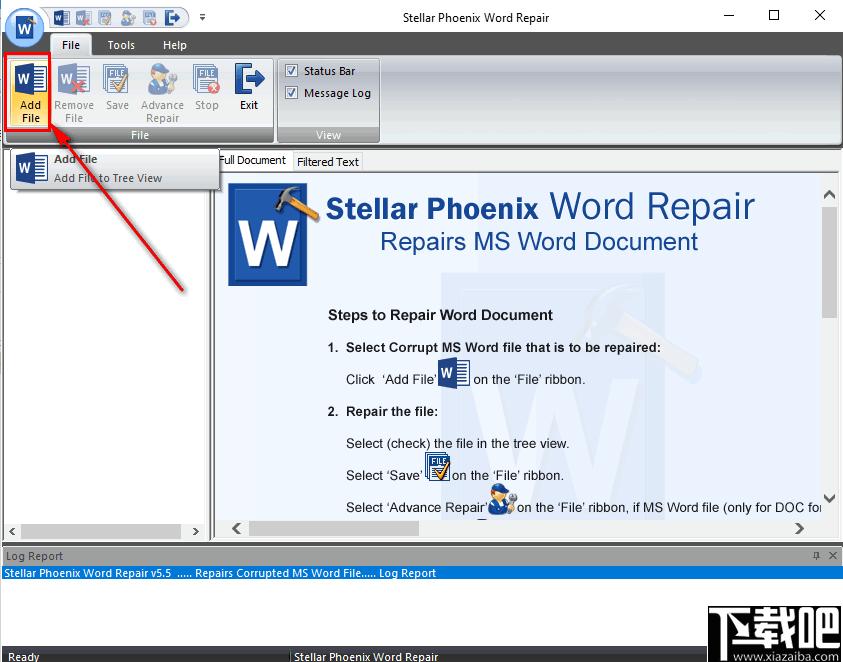843x662 pixels.
Task: Click the right arrow of the document horizontal scrollbar
Action: pyautogui.click(x=799, y=529)
